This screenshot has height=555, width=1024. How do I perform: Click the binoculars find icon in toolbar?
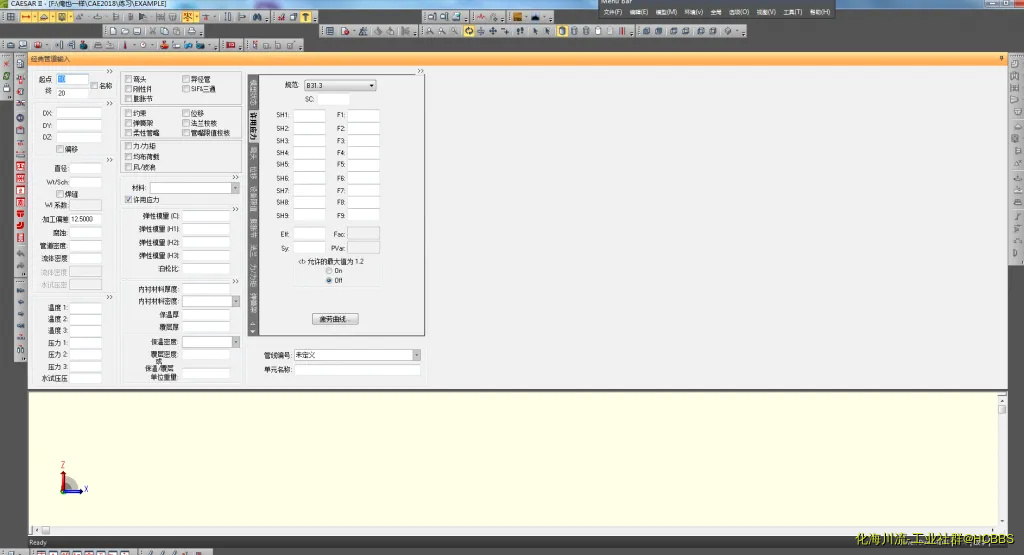point(257,17)
